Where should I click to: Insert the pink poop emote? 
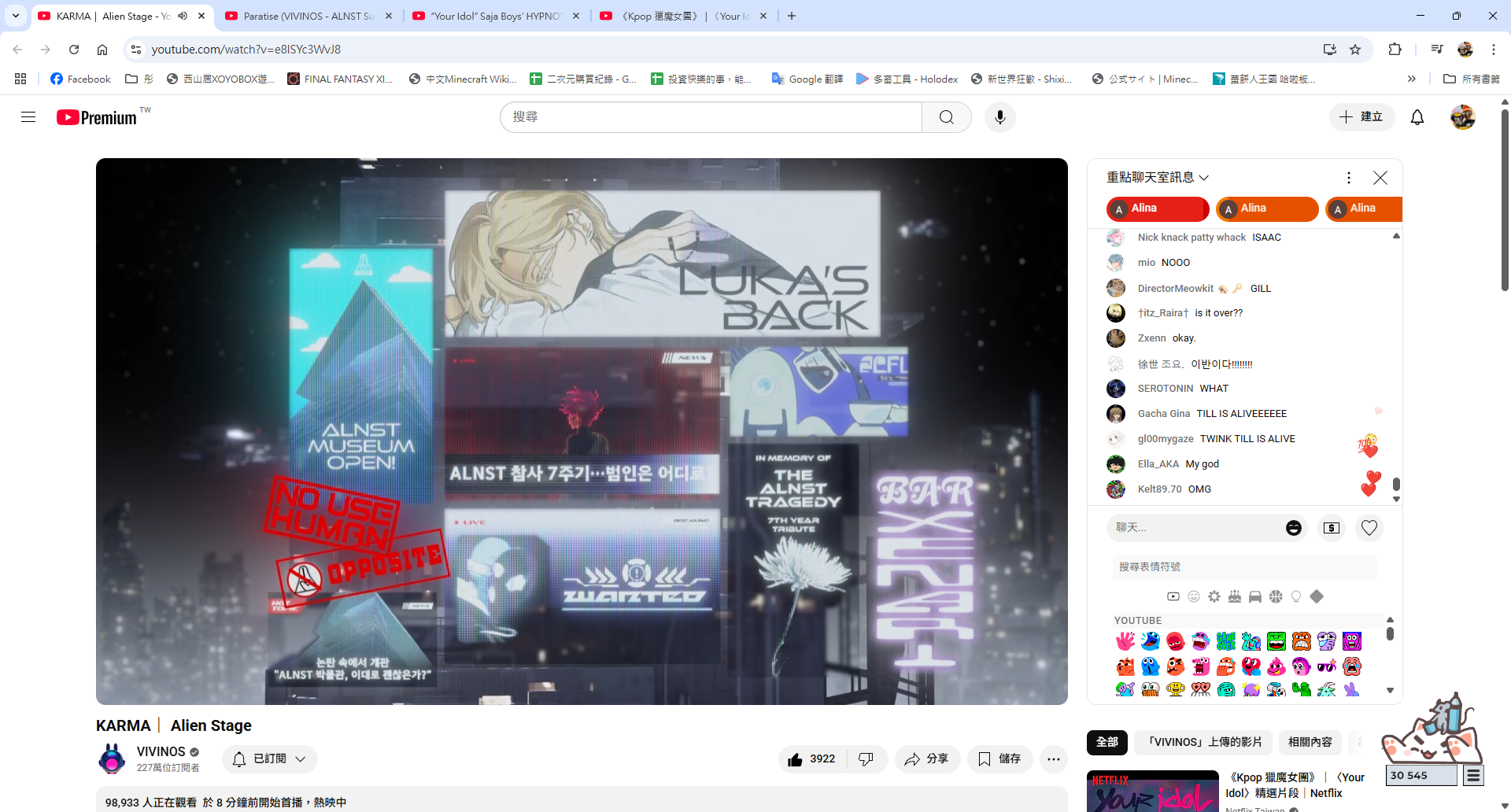tap(1276, 666)
